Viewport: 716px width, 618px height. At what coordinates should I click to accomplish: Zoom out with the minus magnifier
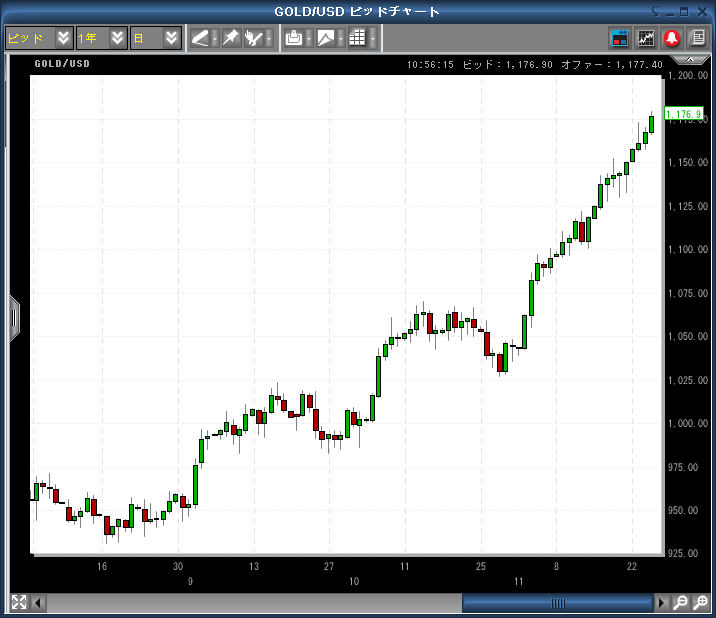(x=680, y=602)
